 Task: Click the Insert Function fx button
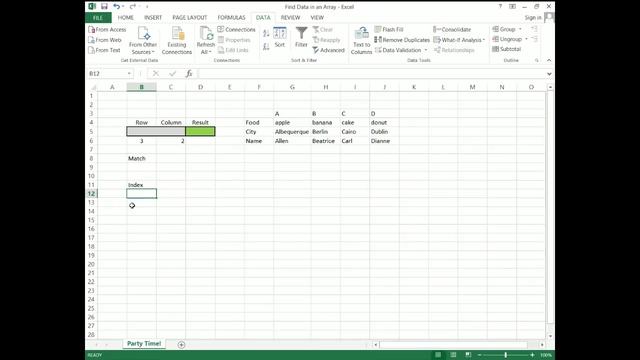pos(189,73)
